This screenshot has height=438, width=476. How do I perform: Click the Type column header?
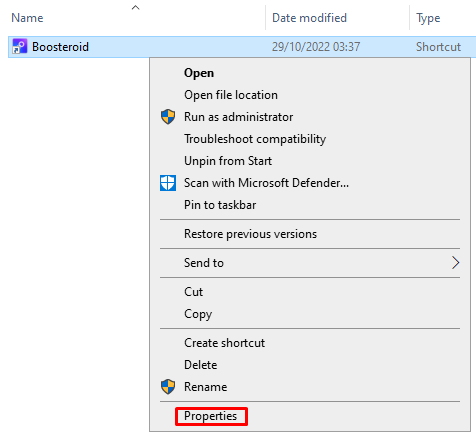pyautogui.click(x=428, y=18)
